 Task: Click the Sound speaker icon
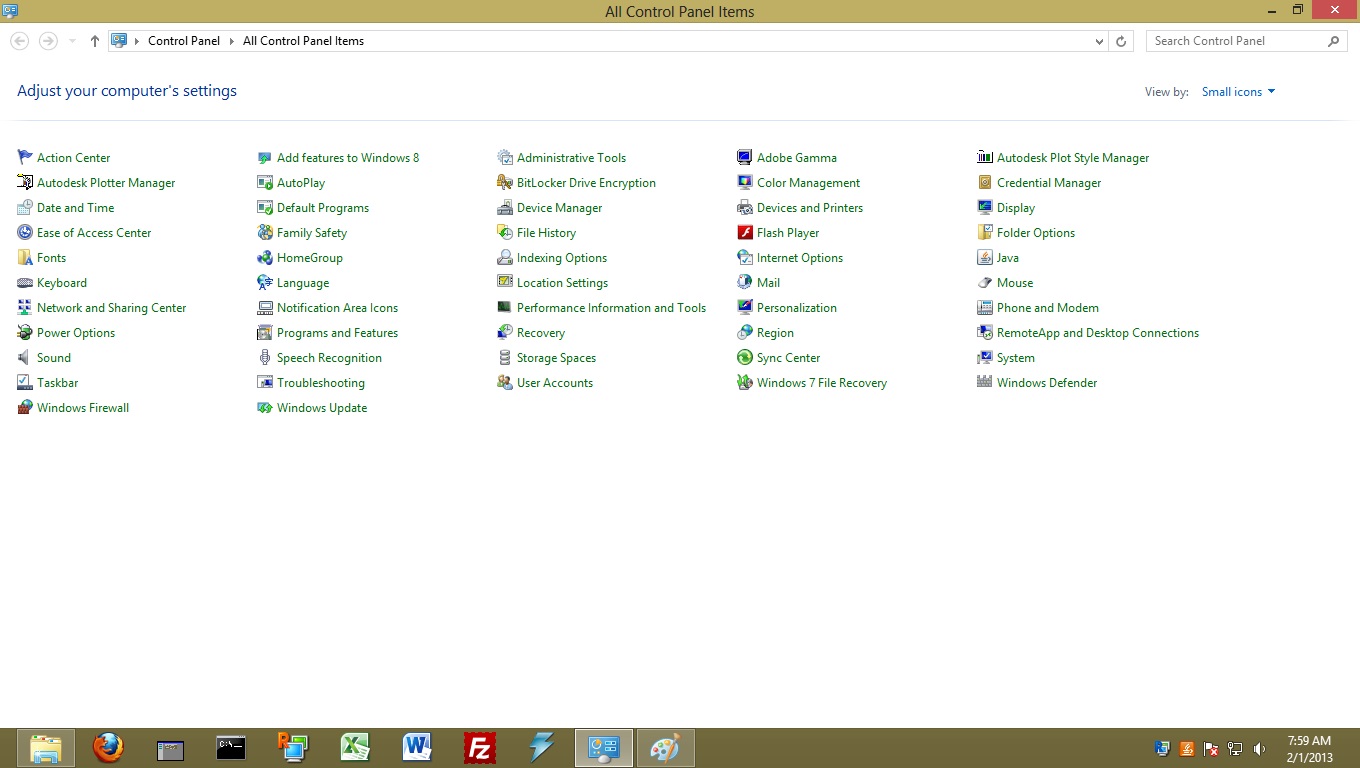[25, 358]
